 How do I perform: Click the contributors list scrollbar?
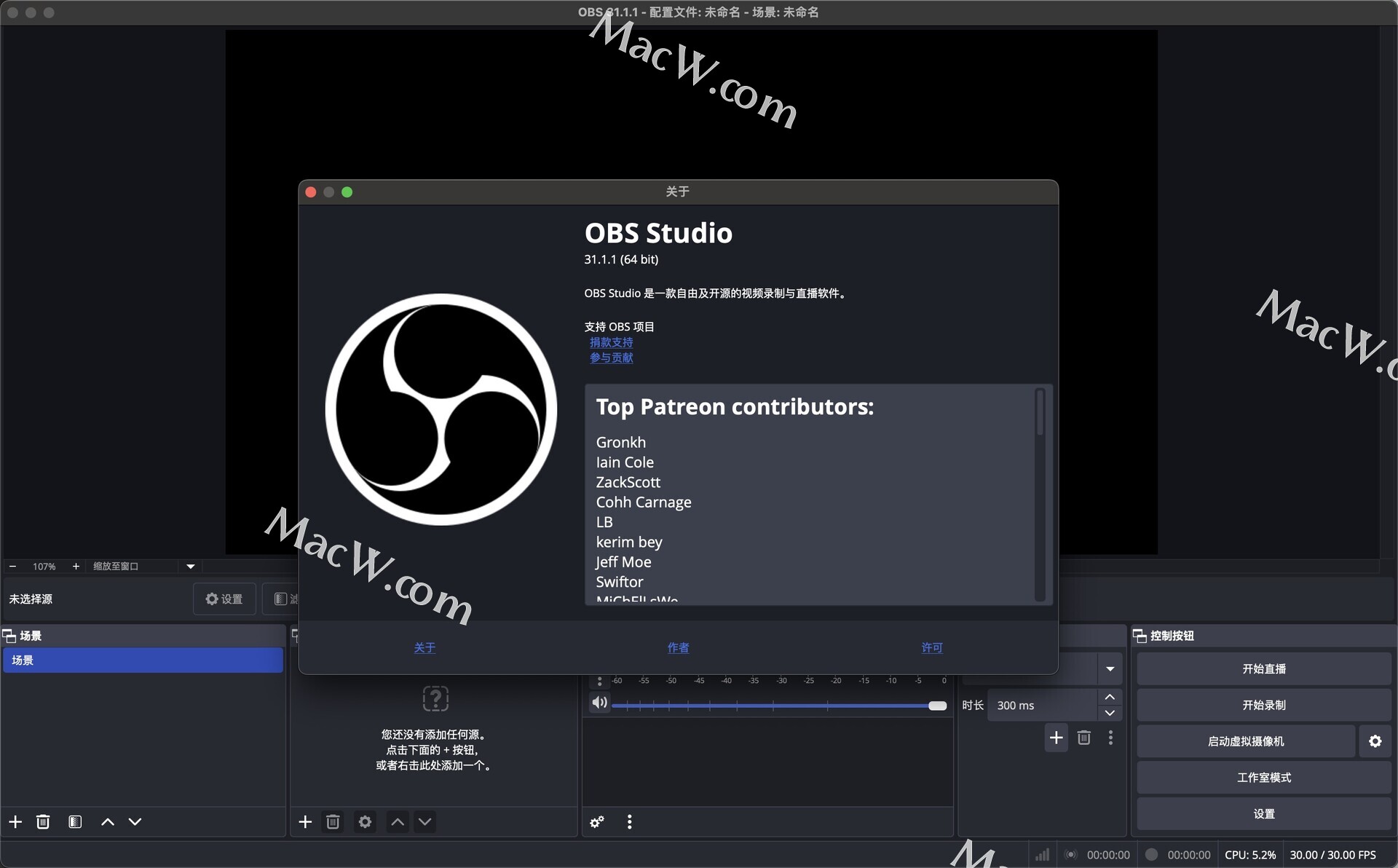point(1040,413)
